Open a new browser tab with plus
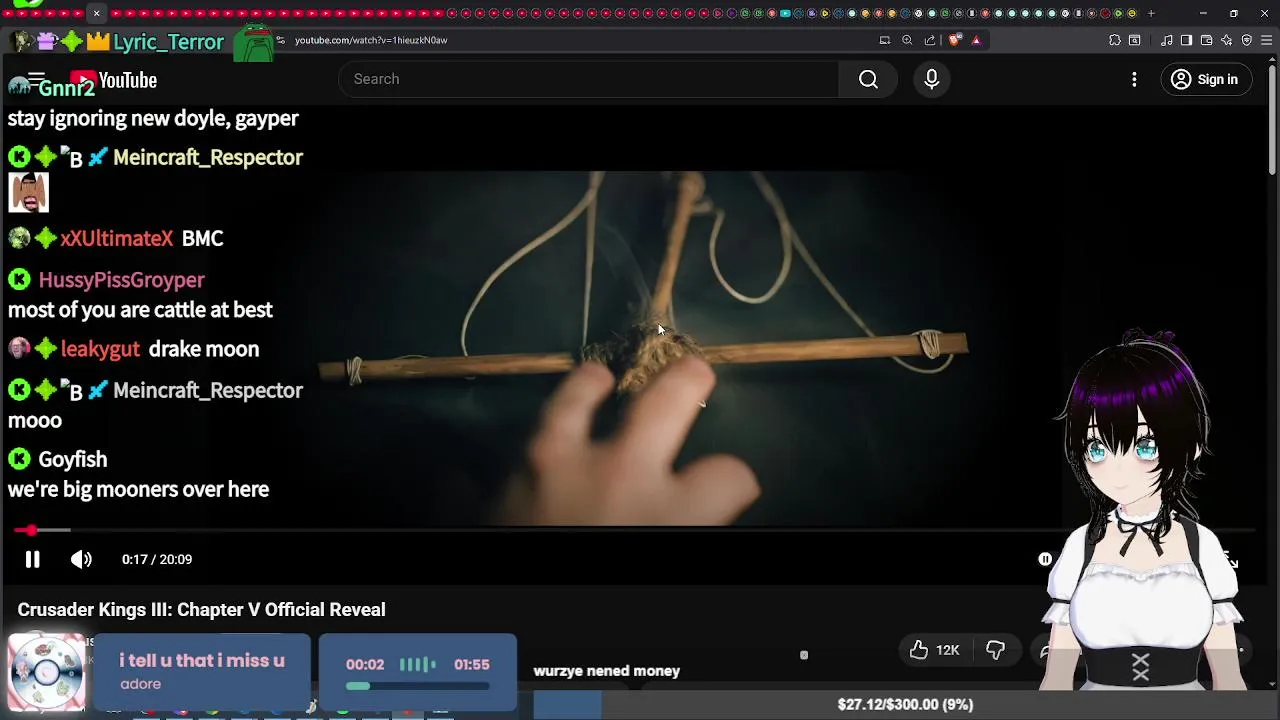 [x=1151, y=13]
